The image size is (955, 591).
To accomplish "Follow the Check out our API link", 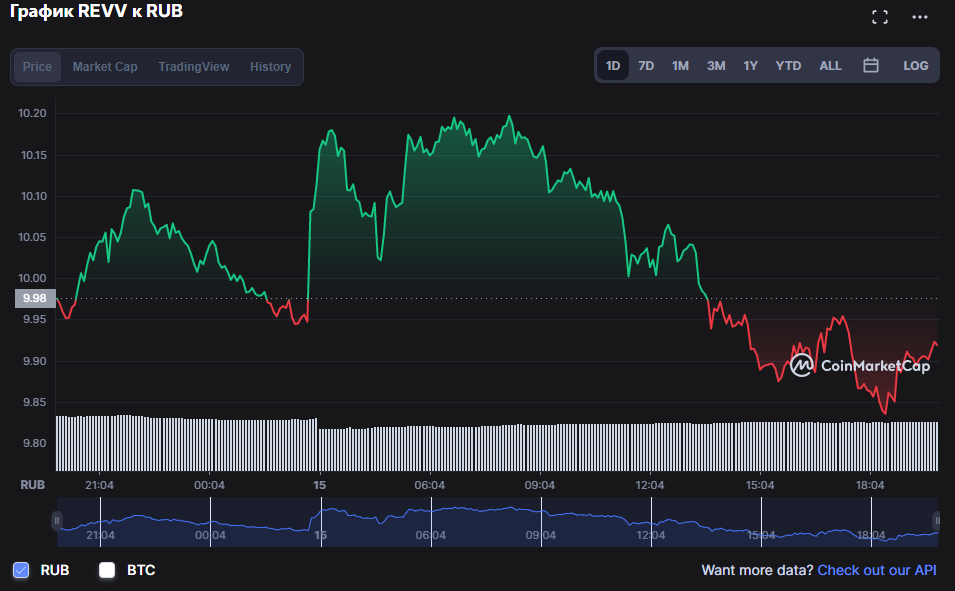I will [x=876, y=570].
